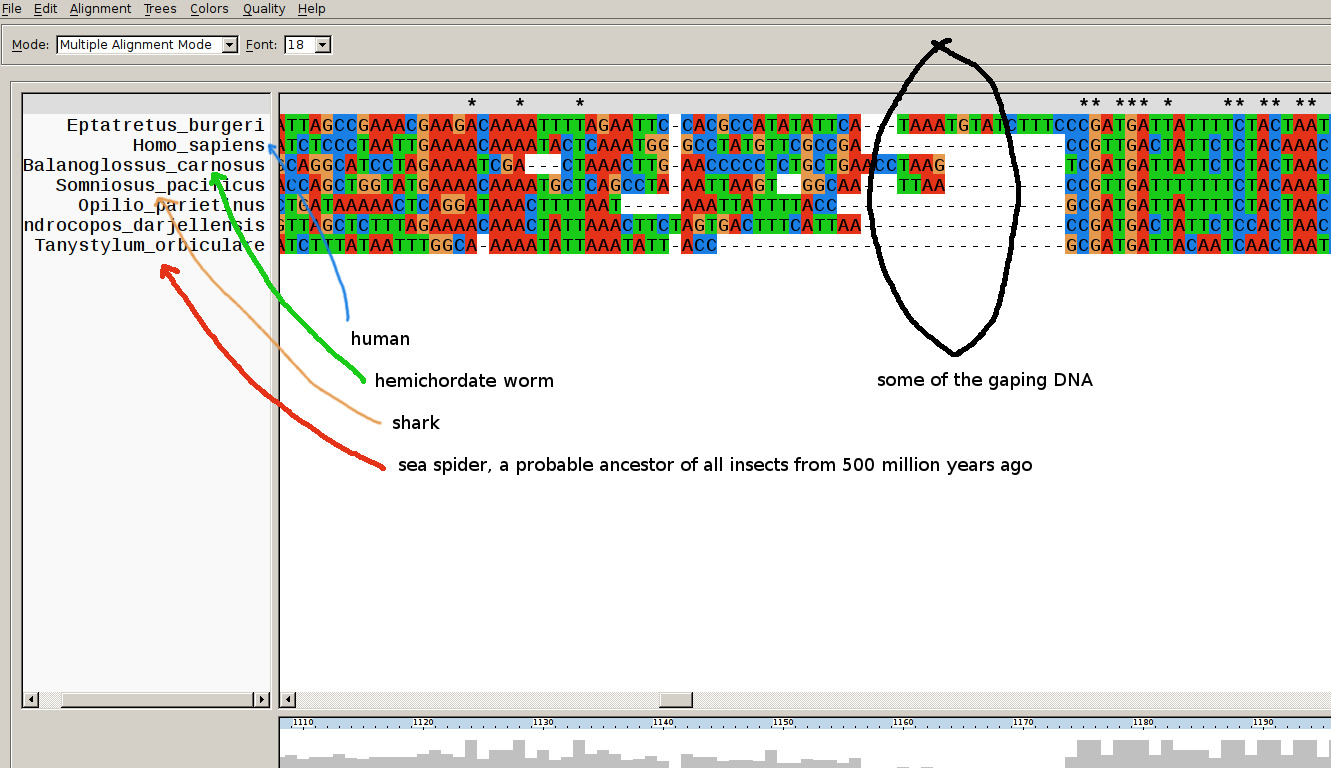Image resolution: width=1331 pixels, height=768 pixels.
Task: Click ruler position 1160
Action: 903,722
